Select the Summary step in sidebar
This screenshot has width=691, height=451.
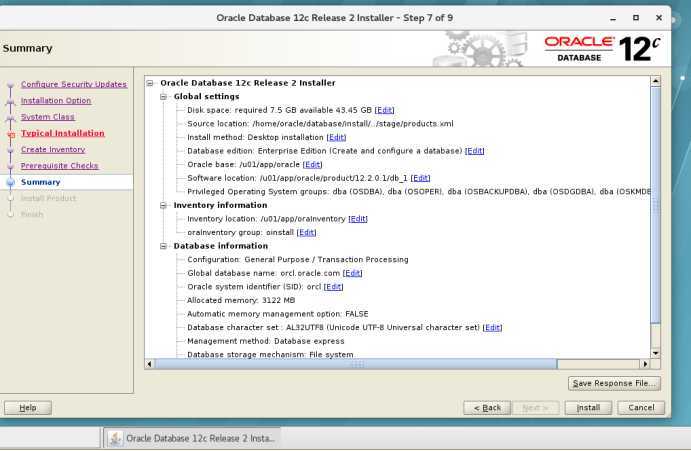click(x=41, y=182)
